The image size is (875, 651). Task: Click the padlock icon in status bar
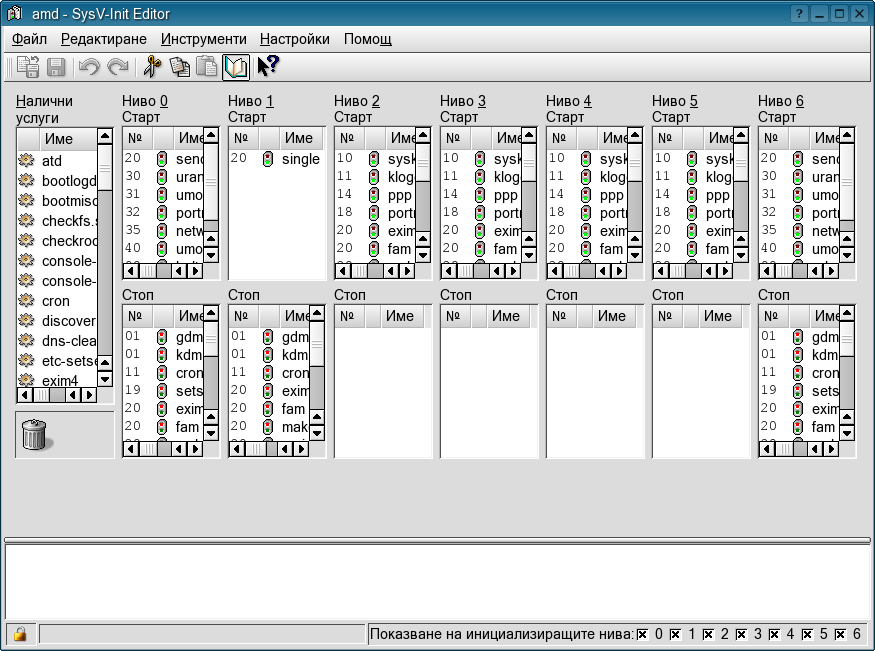(19, 634)
